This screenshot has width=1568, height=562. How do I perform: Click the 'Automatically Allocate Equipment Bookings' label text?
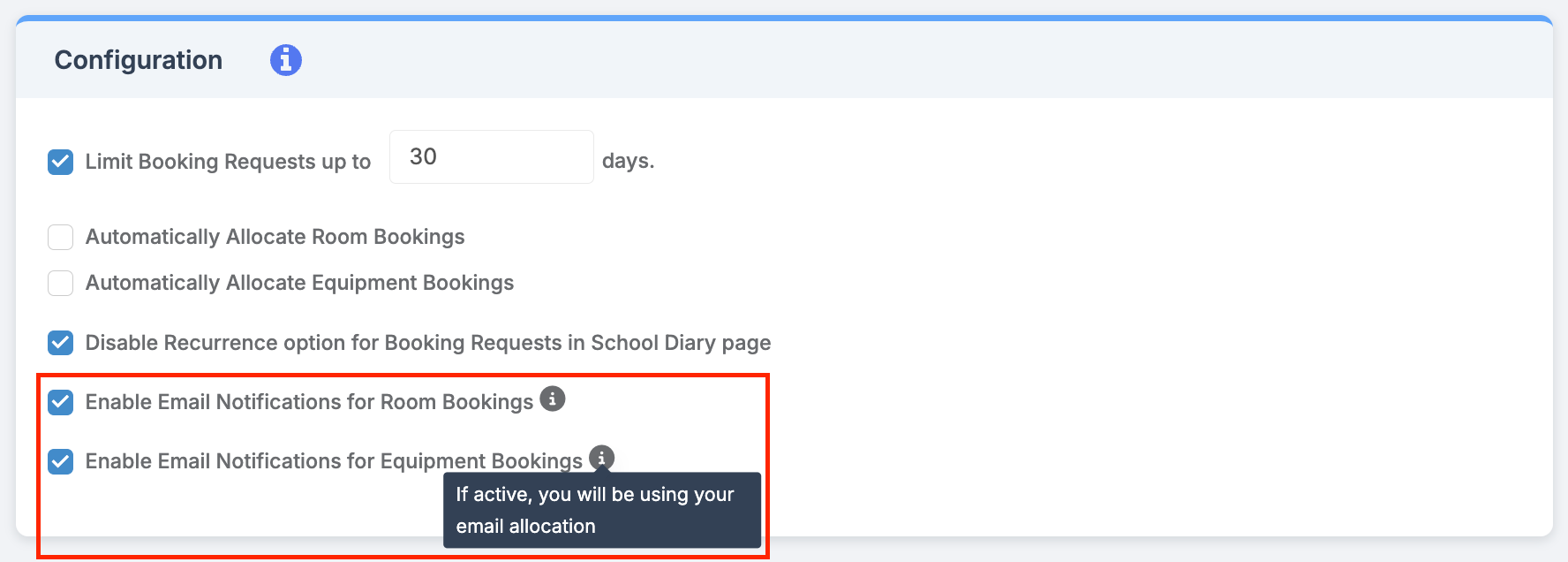(x=299, y=283)
